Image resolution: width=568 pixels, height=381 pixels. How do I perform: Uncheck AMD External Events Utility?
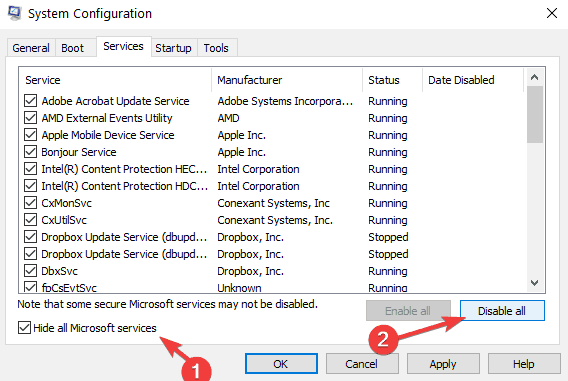[x=30, y=118]
